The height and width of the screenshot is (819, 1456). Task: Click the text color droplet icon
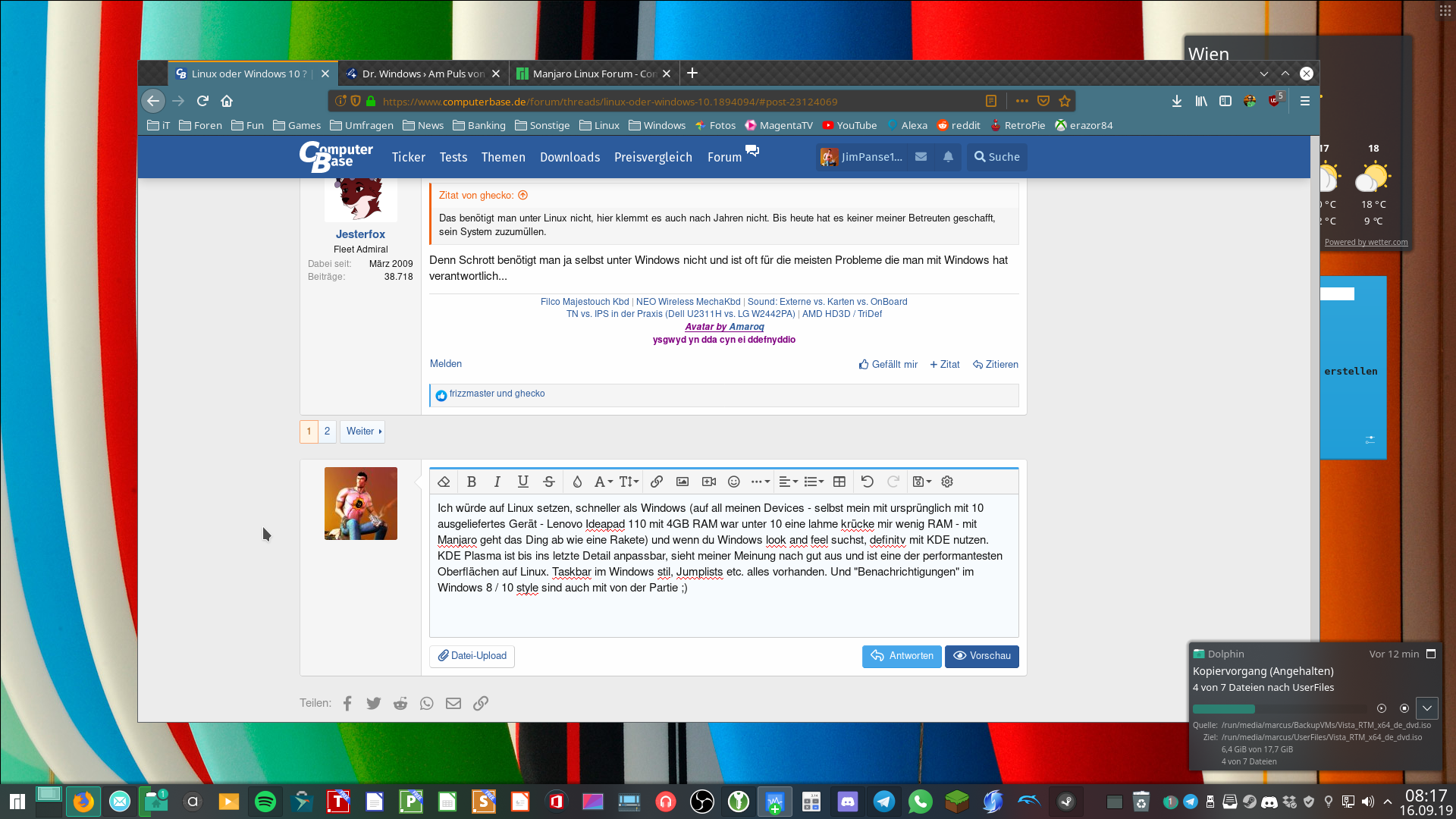pyautogui.click(x=577, y=482)
